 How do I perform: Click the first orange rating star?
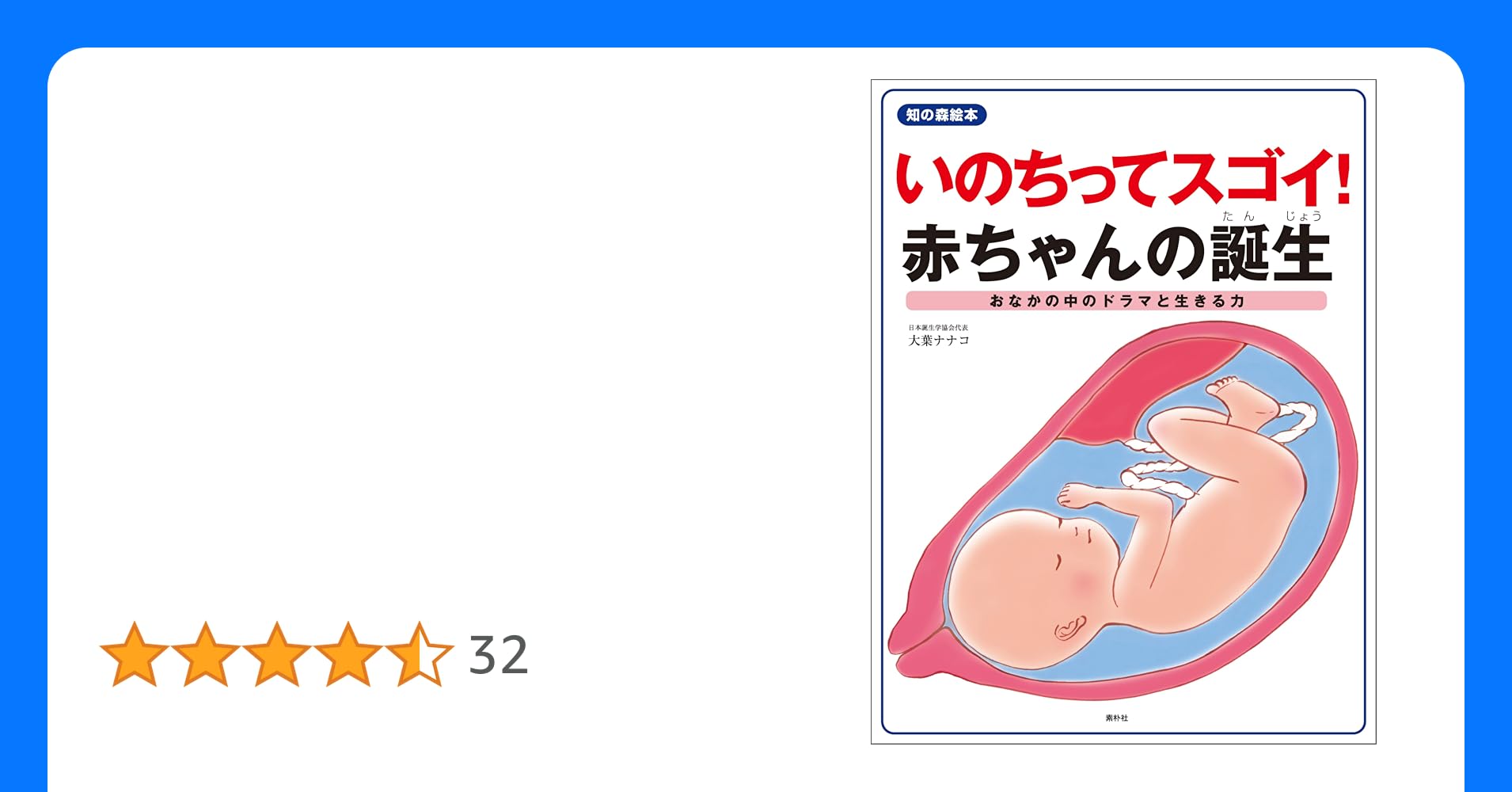[135, 654]
